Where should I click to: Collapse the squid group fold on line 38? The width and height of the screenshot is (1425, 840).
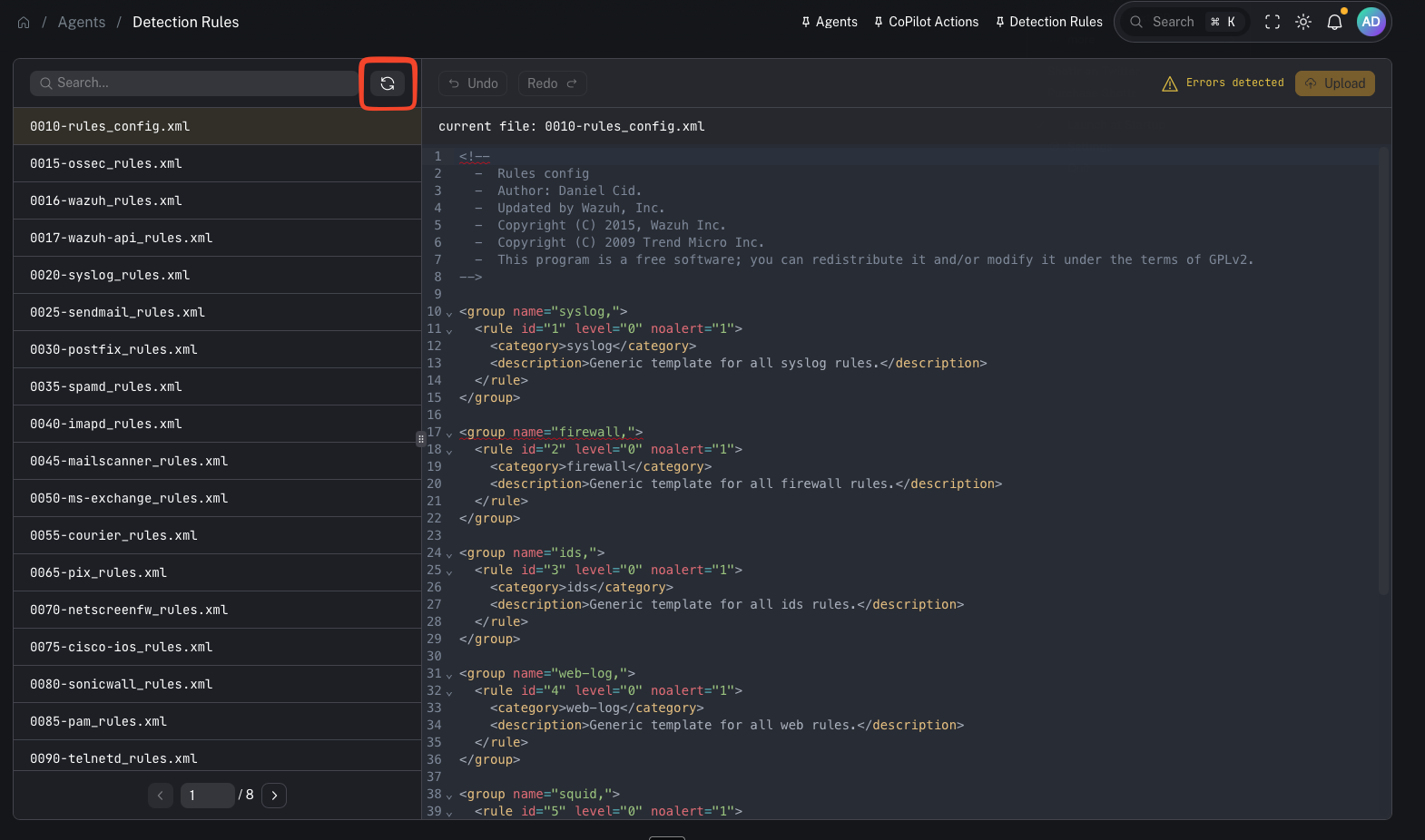(x=448, y=796)
